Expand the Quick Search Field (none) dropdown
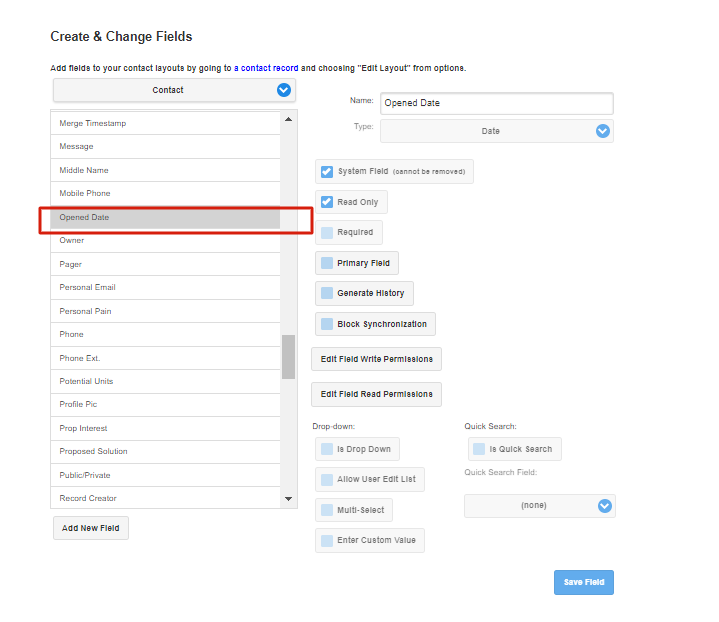Viewport: 719px width, 622px height. tap(540, 505)
